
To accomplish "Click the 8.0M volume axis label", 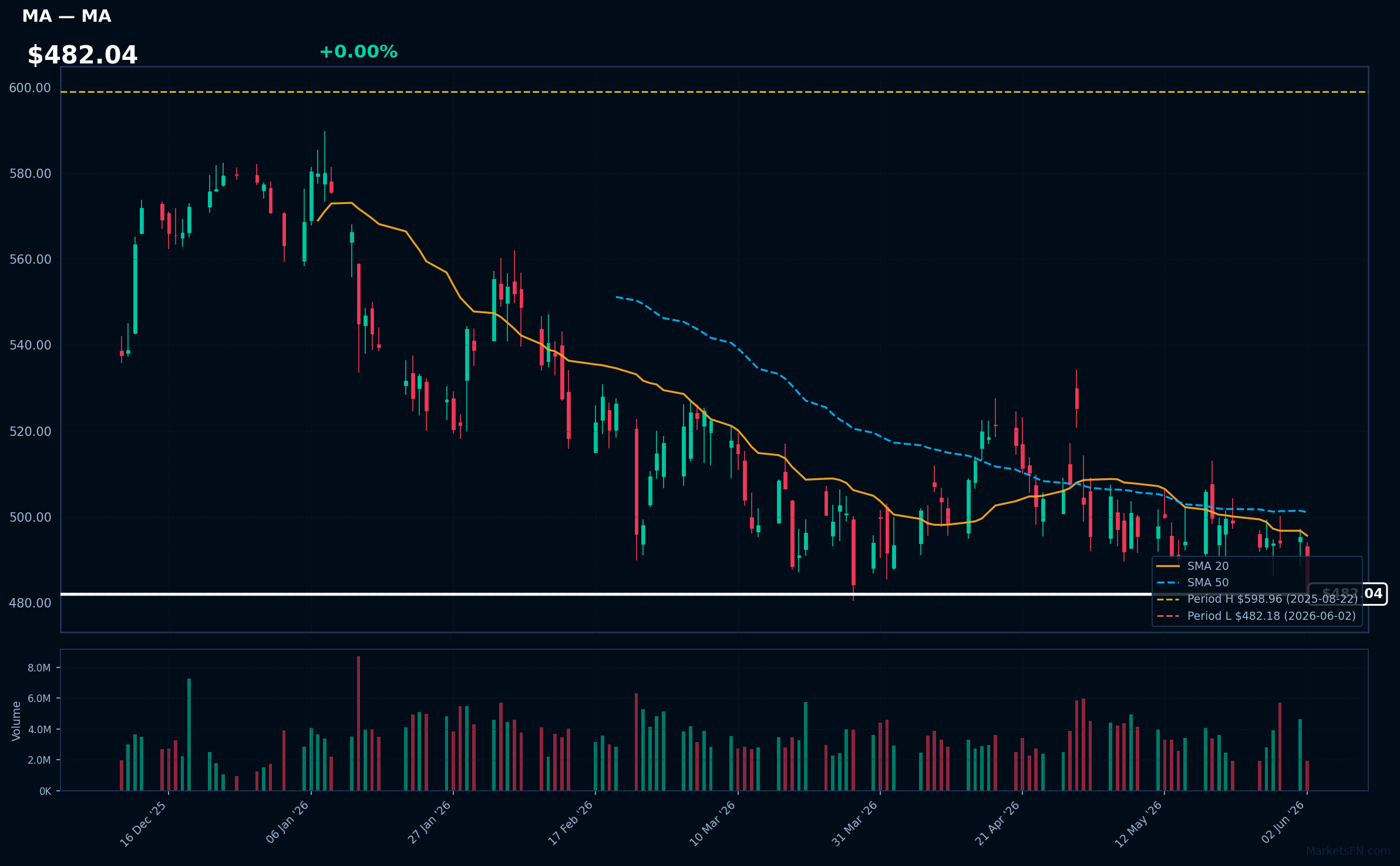I will coord(39,668).
